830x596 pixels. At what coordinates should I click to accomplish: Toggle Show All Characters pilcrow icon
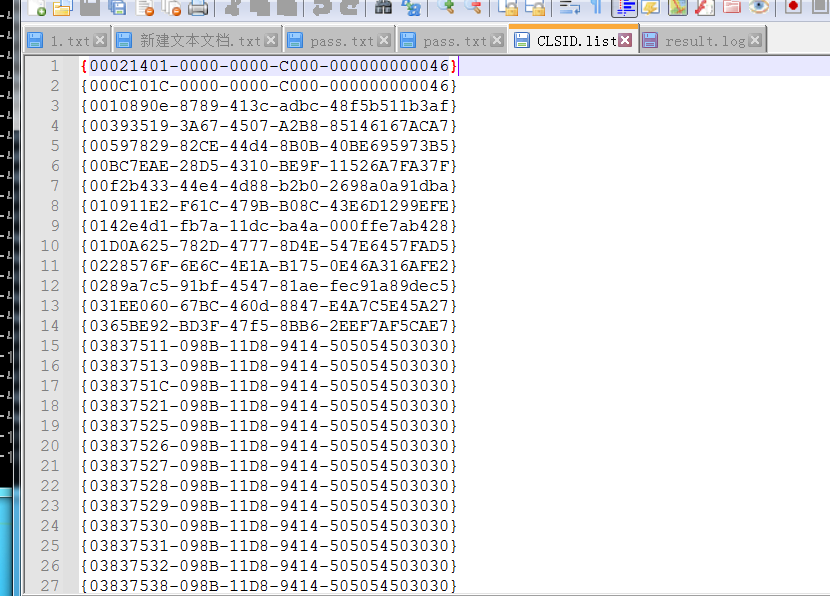[x=597, y=7]
